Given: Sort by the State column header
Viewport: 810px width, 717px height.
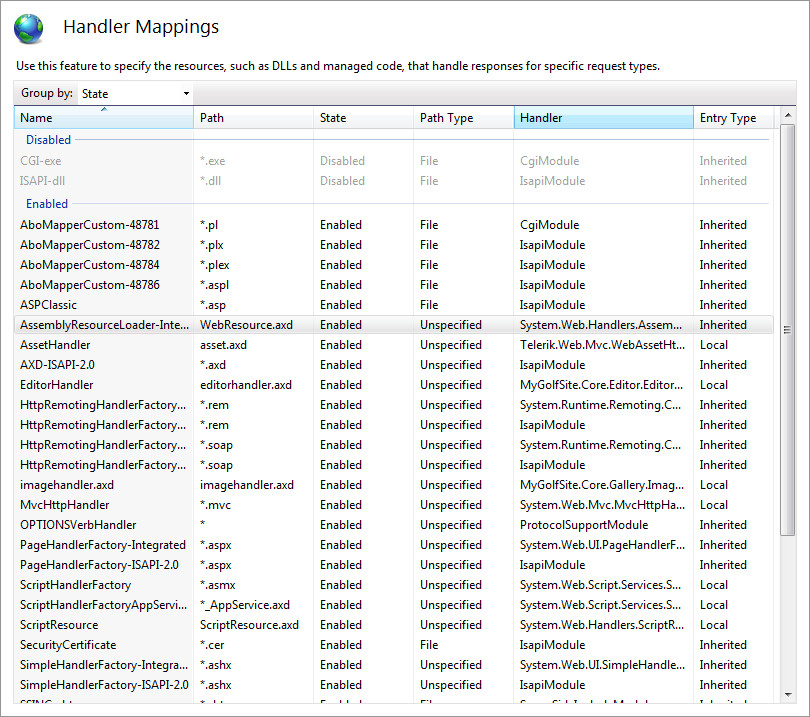Looking at the screenshot, I should click(363, 118).
